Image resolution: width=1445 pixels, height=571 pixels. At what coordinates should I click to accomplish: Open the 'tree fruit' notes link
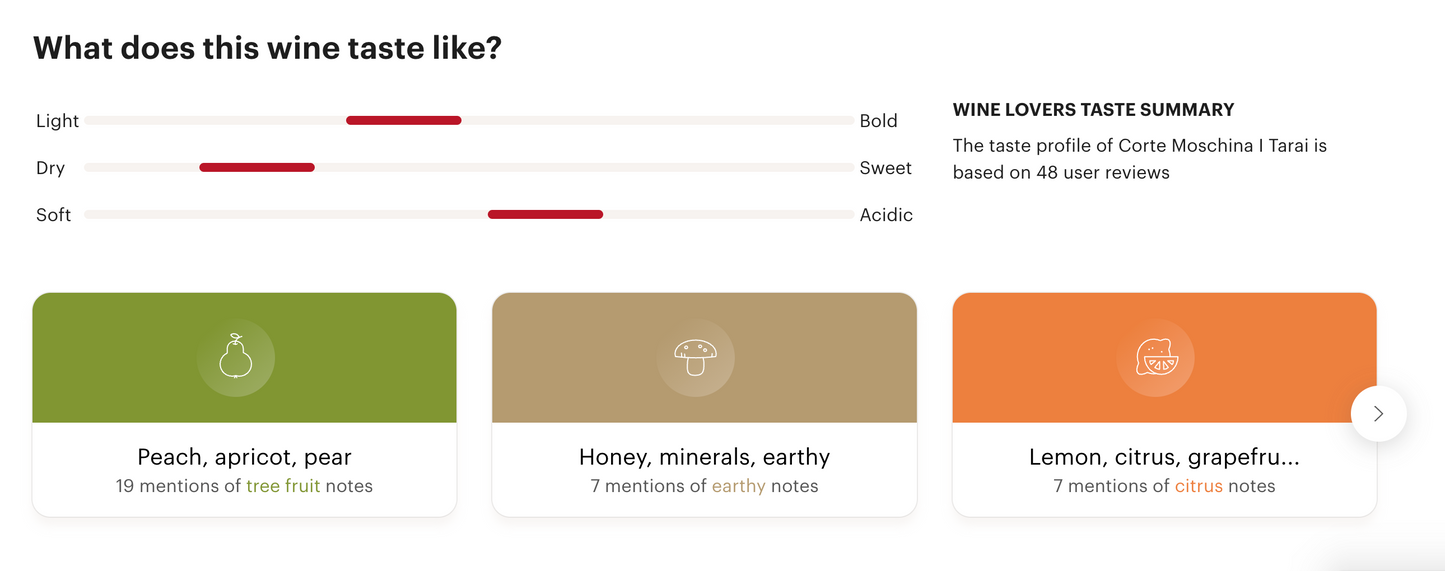click(x=283, y=486)
